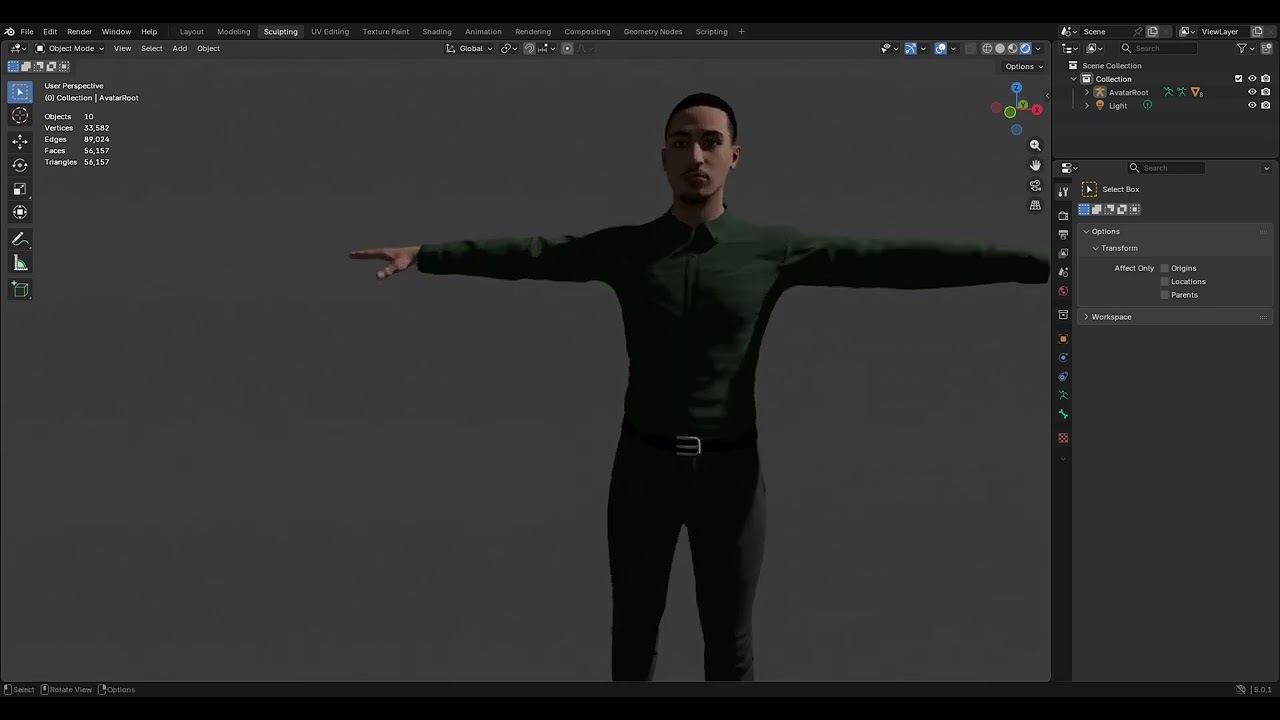Enable the Locations checkbox
The image size is (1280, 720).
click(1165, 281)
